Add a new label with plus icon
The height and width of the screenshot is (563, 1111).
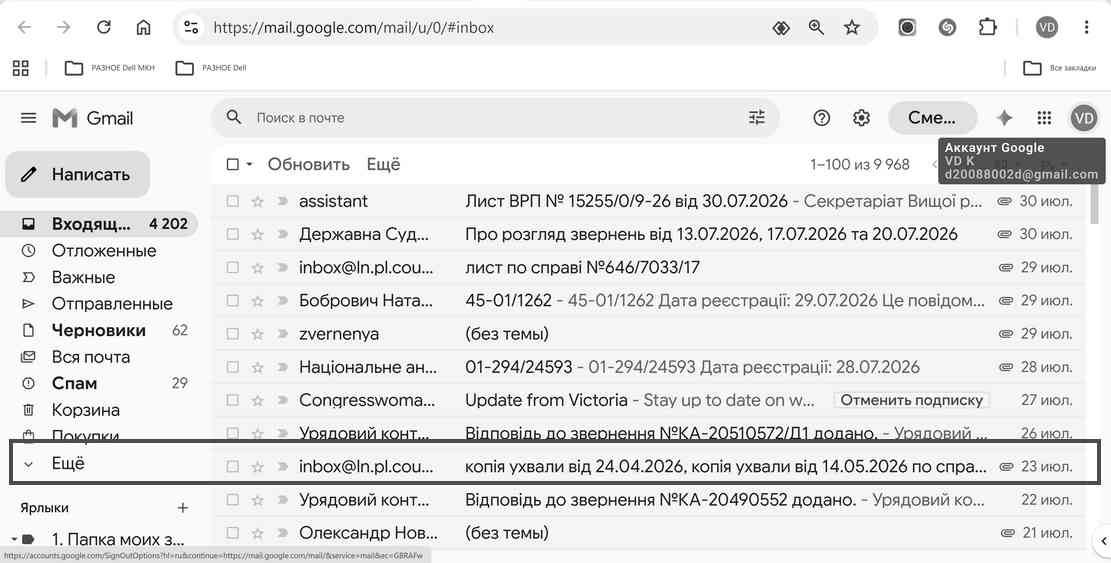coord(183,508)
